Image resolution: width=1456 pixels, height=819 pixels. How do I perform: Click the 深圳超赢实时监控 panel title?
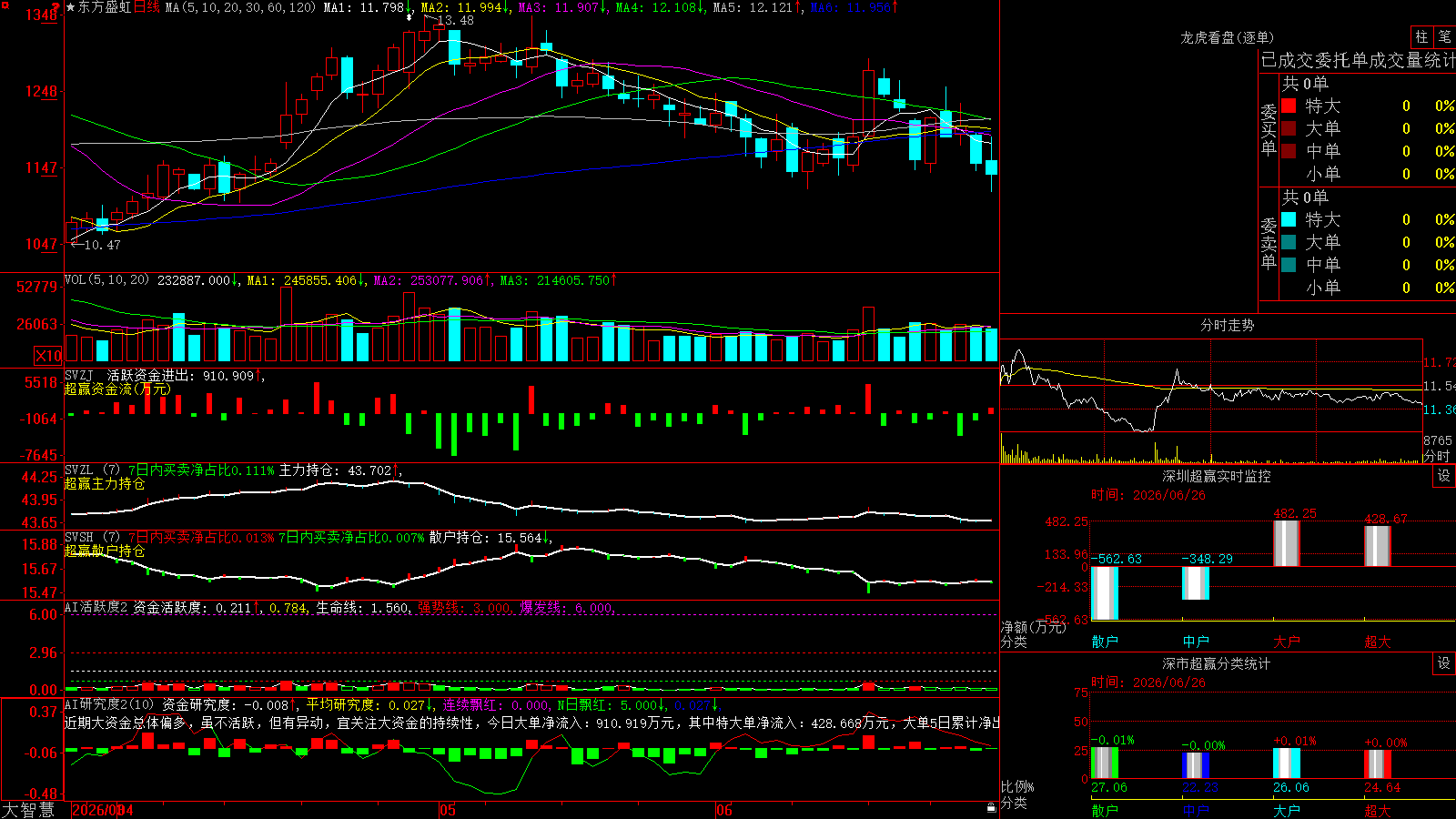(x=1216, y=476)
